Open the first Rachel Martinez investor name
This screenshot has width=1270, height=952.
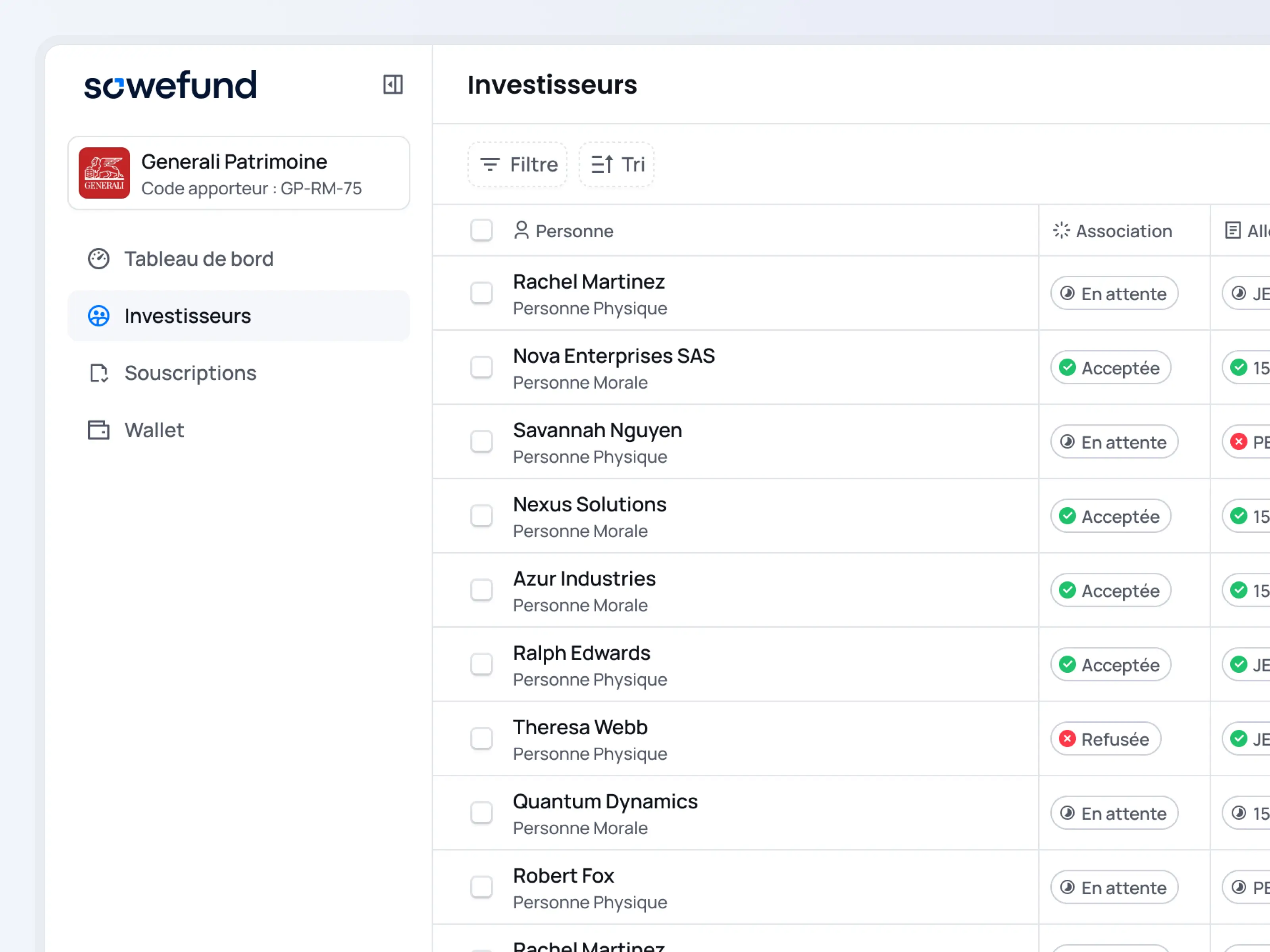pos(589,282)
